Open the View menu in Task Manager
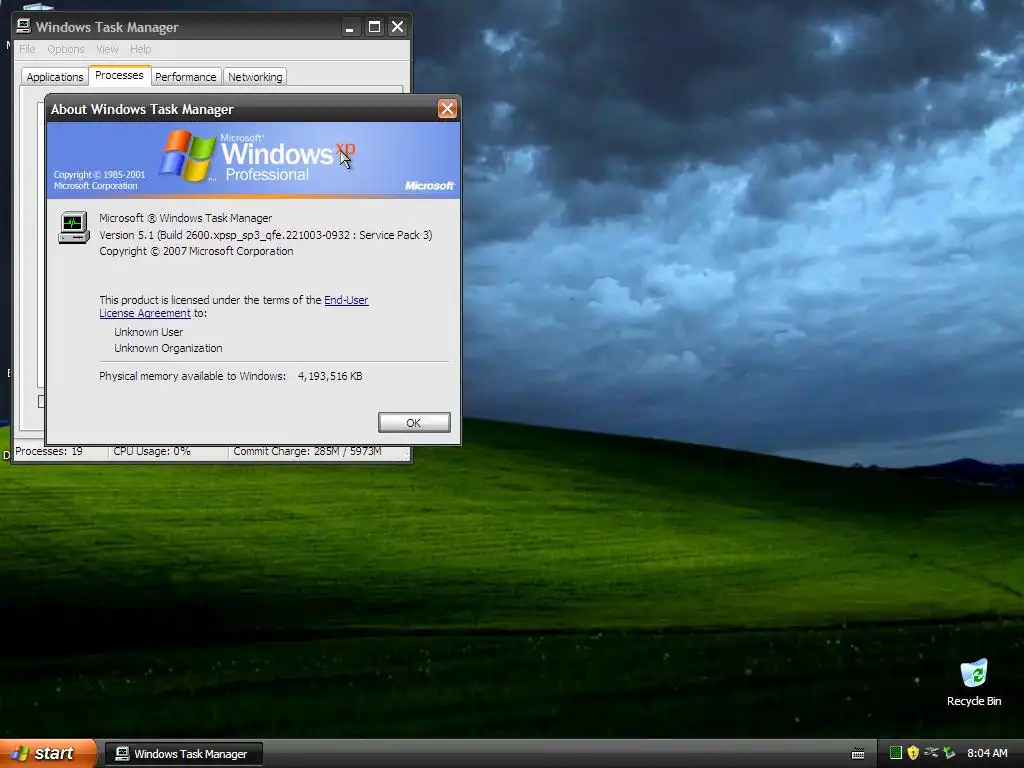The image size is (1024, 768). click(x=107, y=49)
